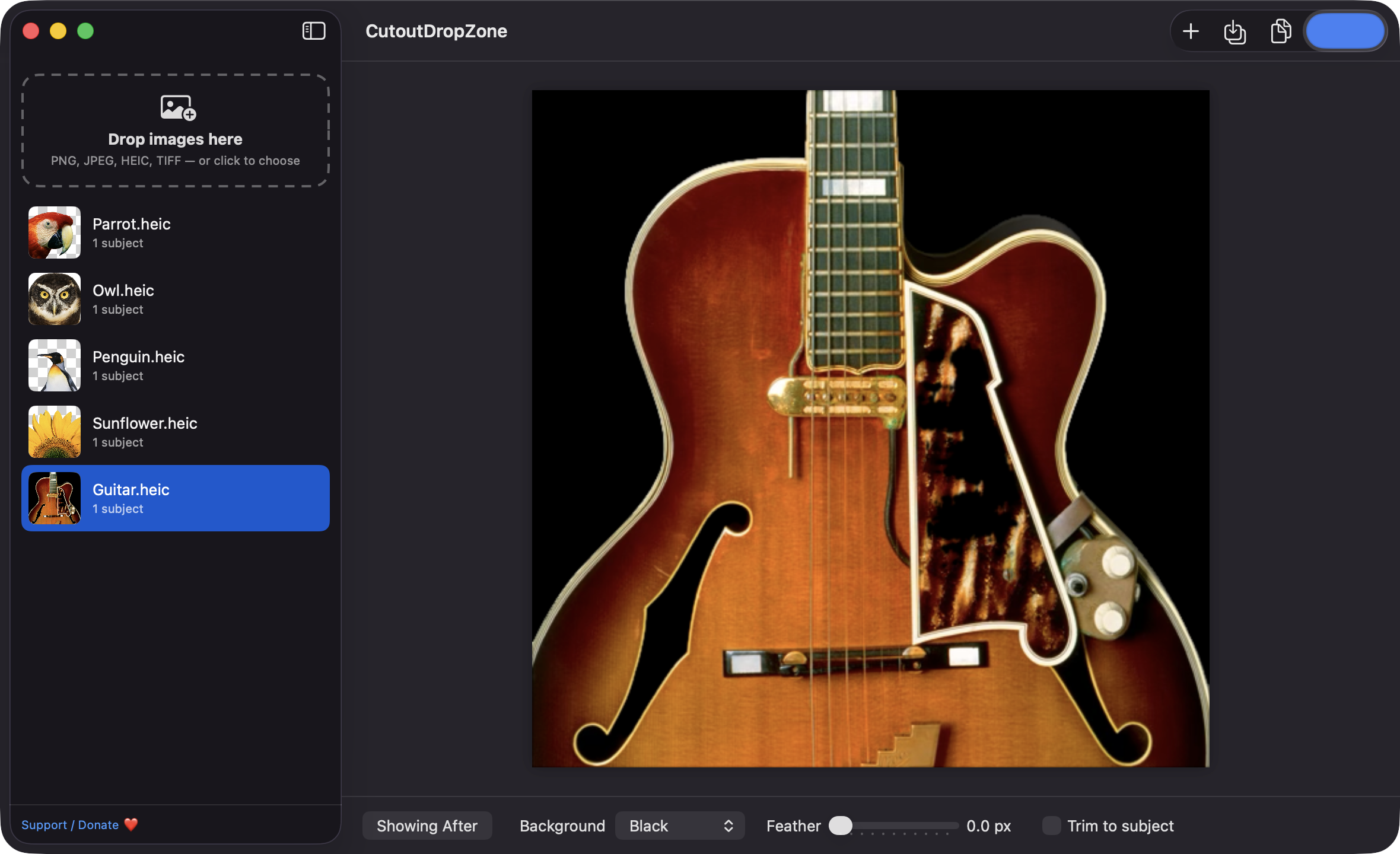Select Parrot.heic in the sidebar list
The image size is (1400, 854).
176,232
